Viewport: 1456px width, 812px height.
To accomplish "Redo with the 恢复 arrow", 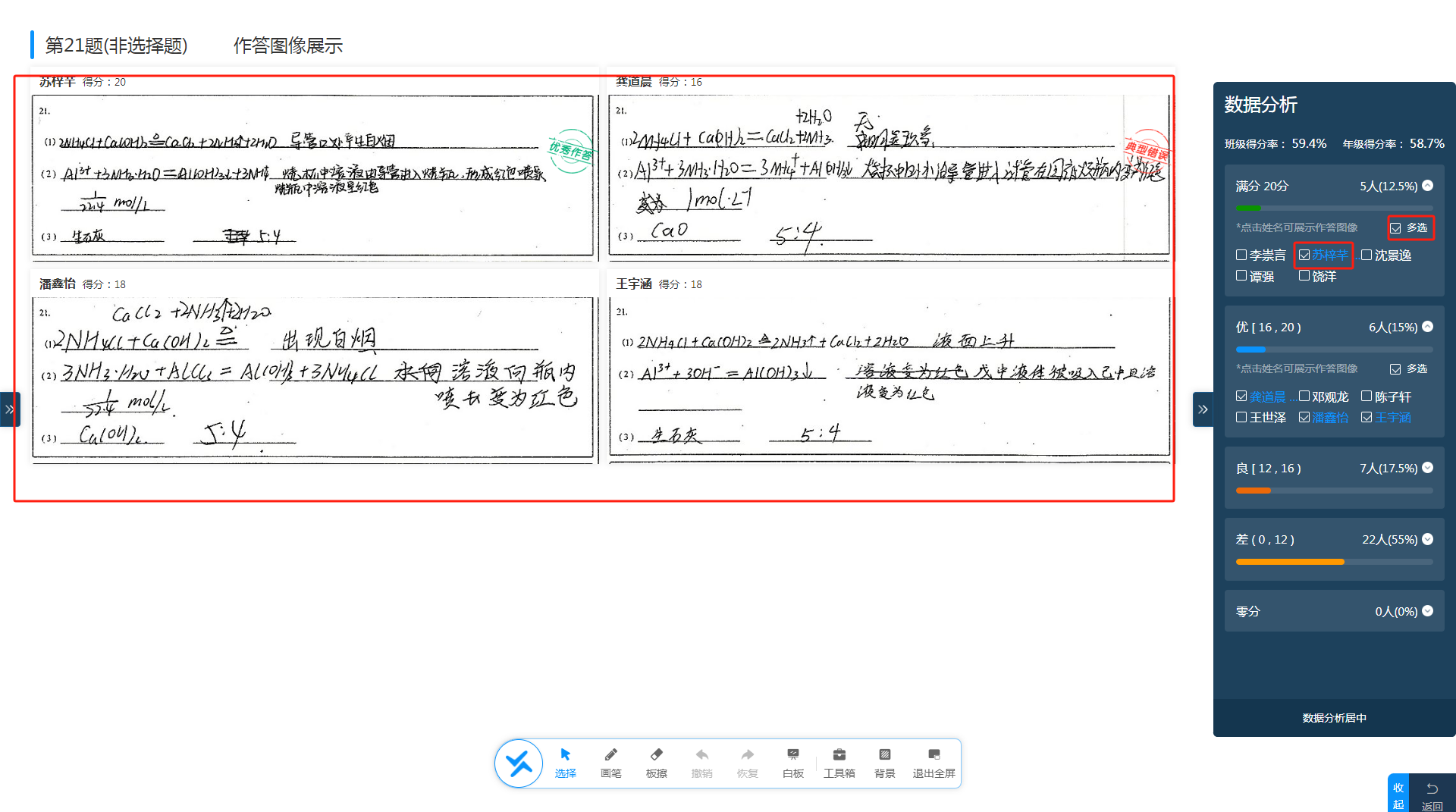I will pyautogui.click(x=747, y=763).
